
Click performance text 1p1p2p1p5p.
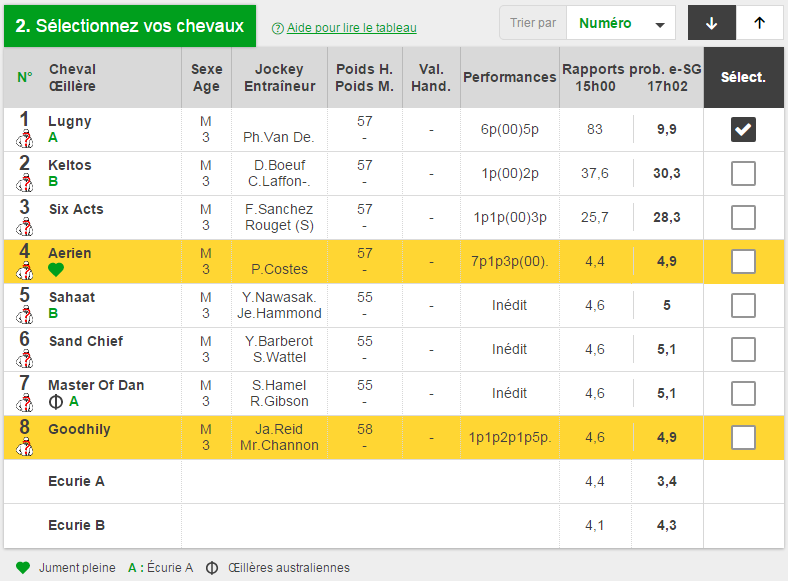(x=510, y=438)
